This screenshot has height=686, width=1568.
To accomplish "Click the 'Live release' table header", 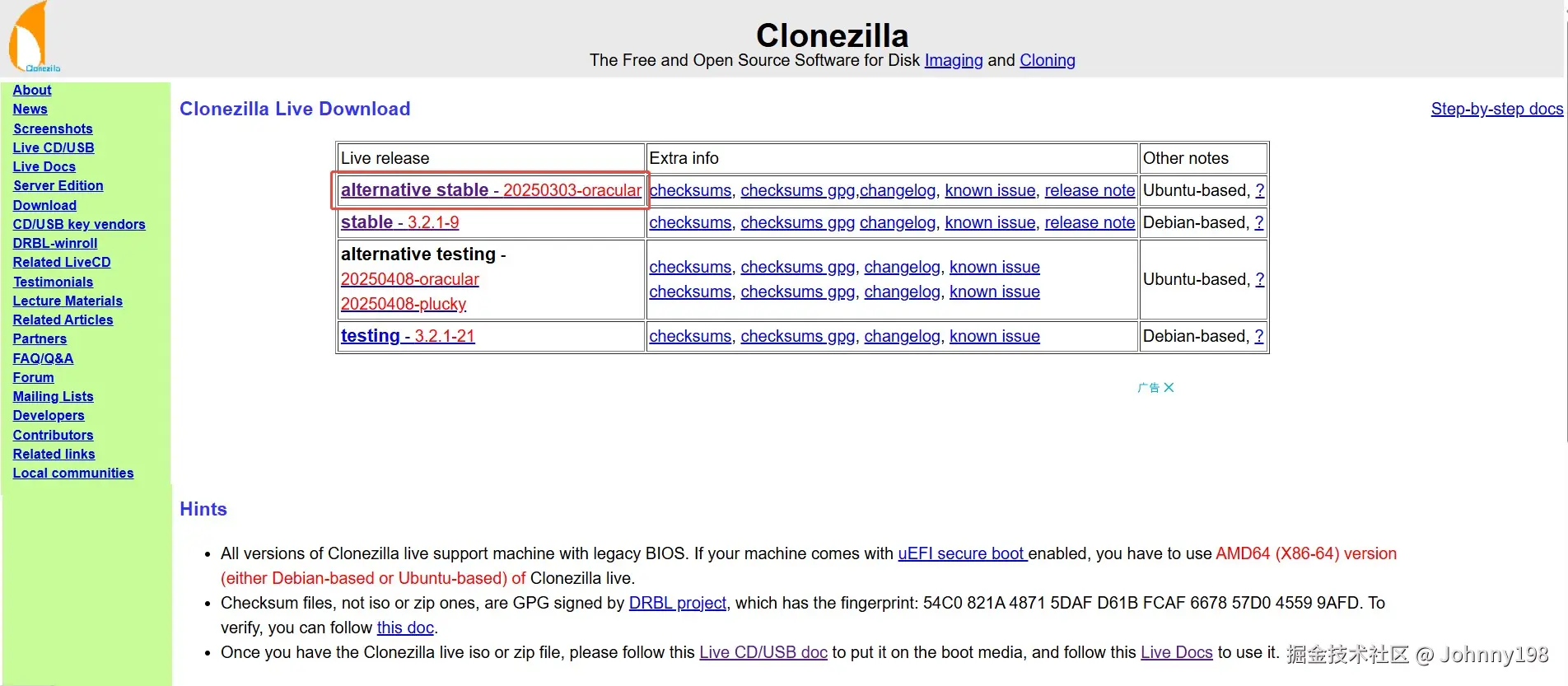I will (x=385, y=158).
